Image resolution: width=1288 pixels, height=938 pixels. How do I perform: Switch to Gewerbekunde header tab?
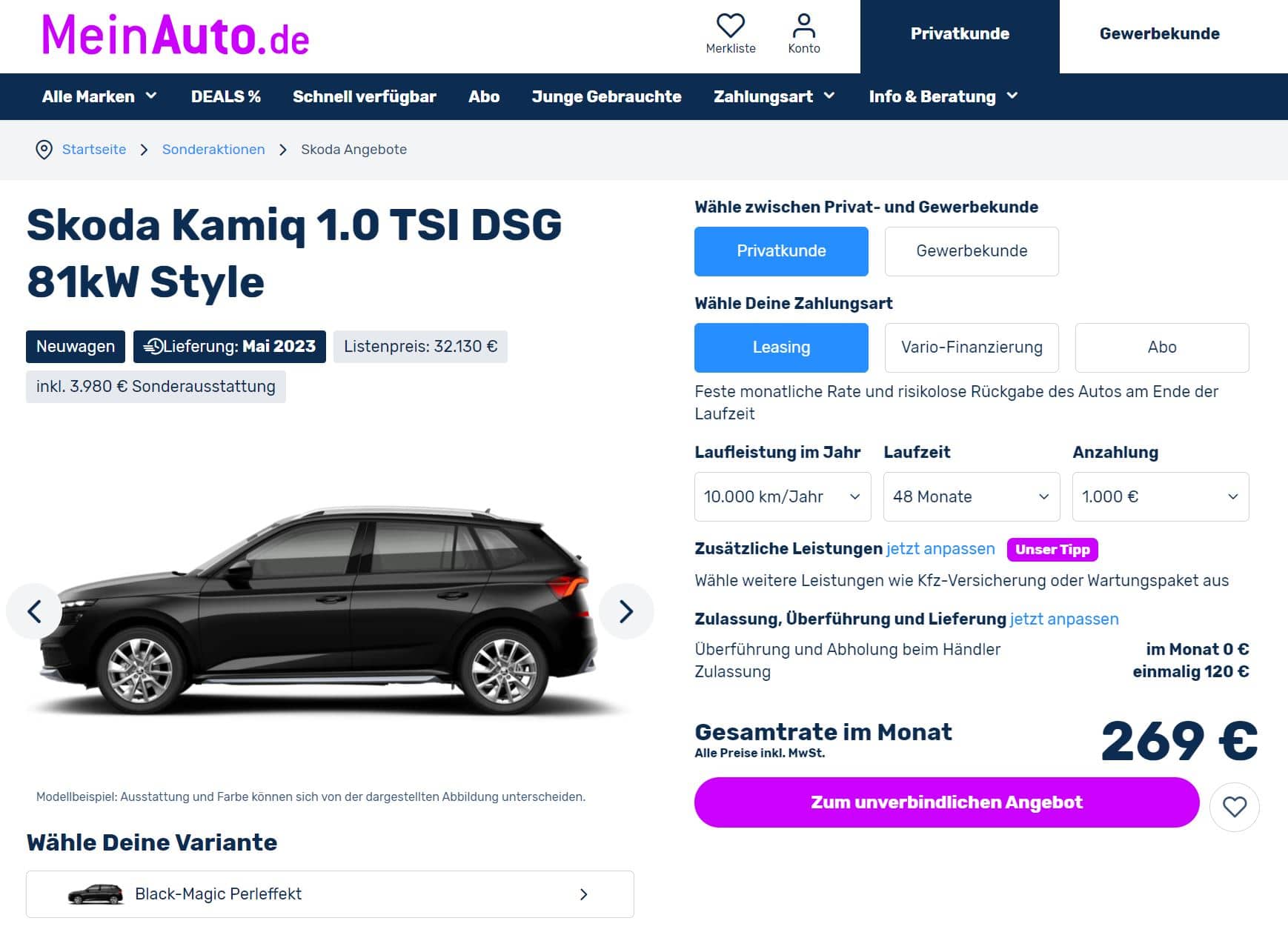click(x=1159, y=34)
